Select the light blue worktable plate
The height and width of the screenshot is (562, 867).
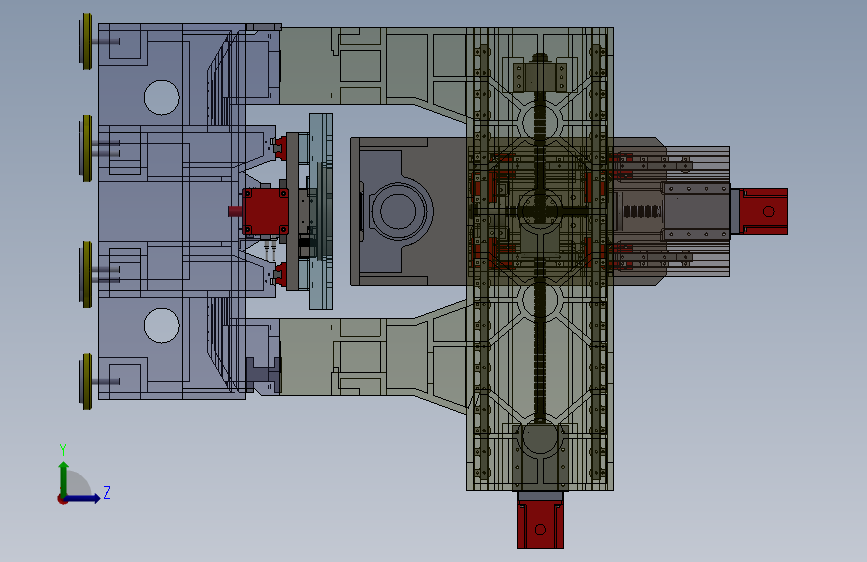[321, 211]
